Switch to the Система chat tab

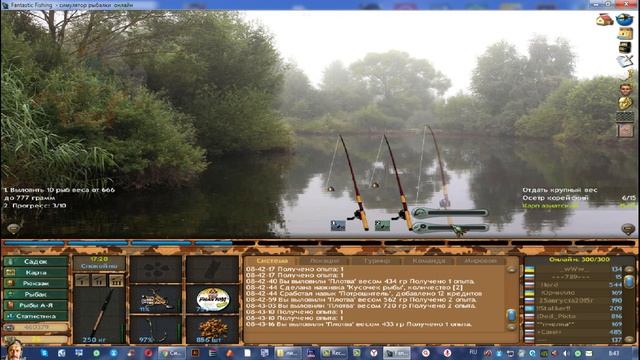point(272,260)
